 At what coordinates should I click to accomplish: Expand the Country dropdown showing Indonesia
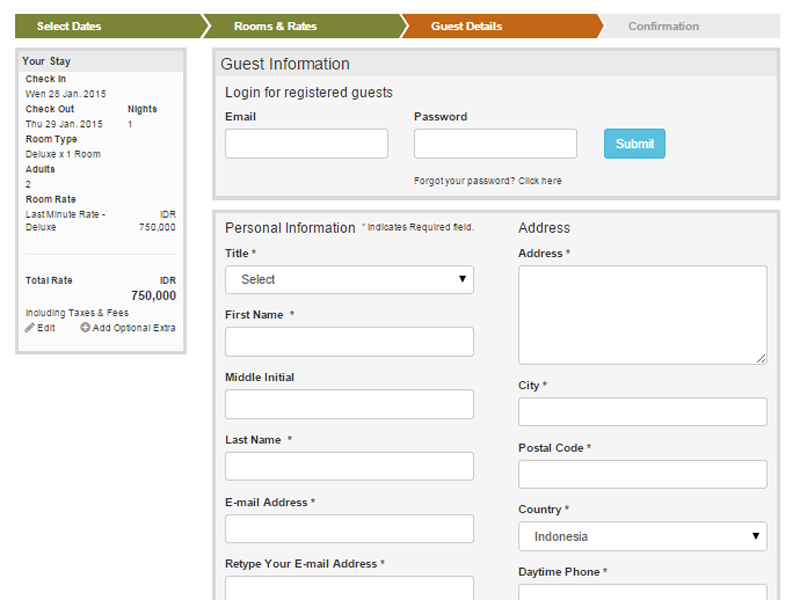click(x=642, y=537)
